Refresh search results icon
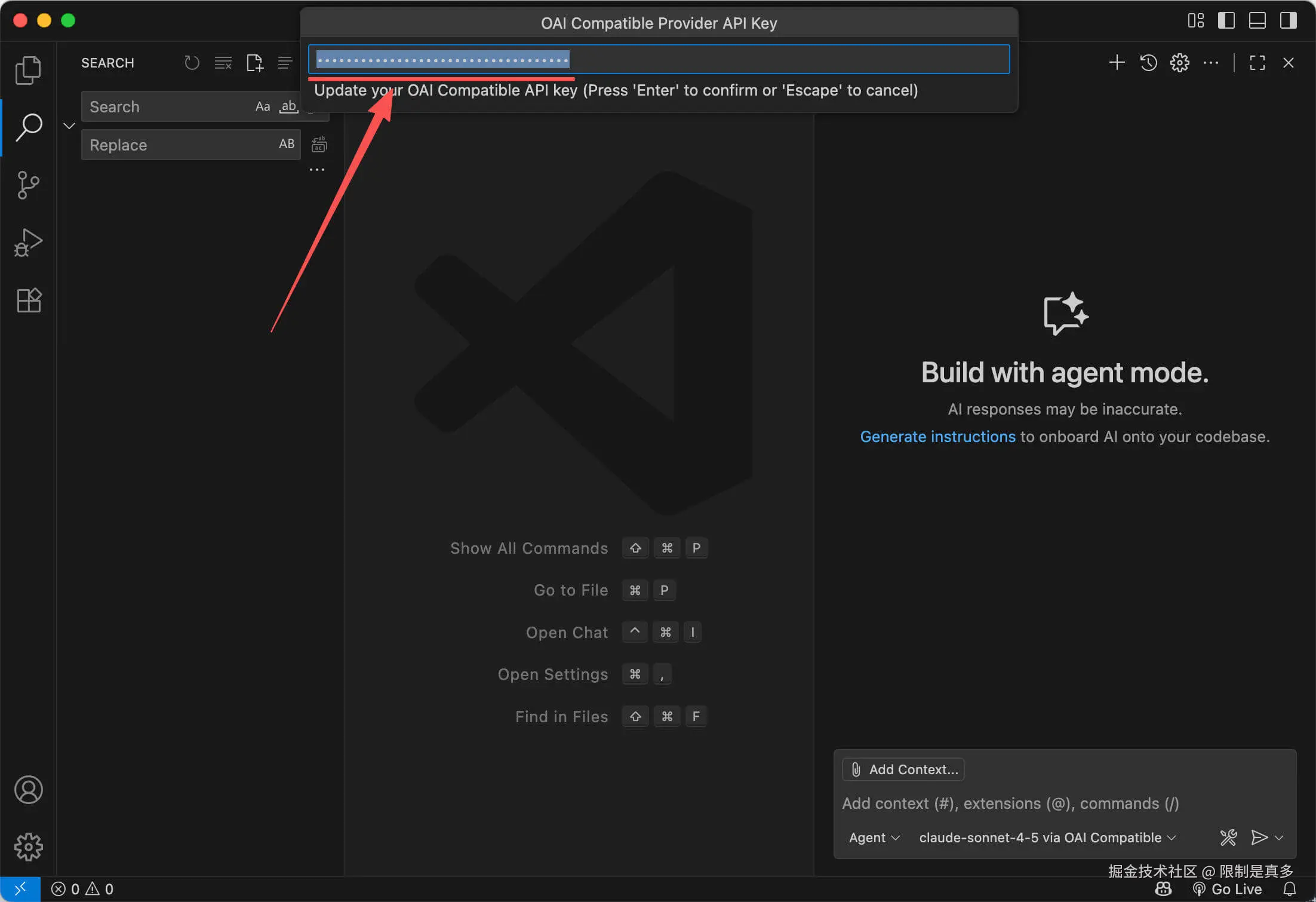This screenshot has width=1316, height=902. [192, 63]
